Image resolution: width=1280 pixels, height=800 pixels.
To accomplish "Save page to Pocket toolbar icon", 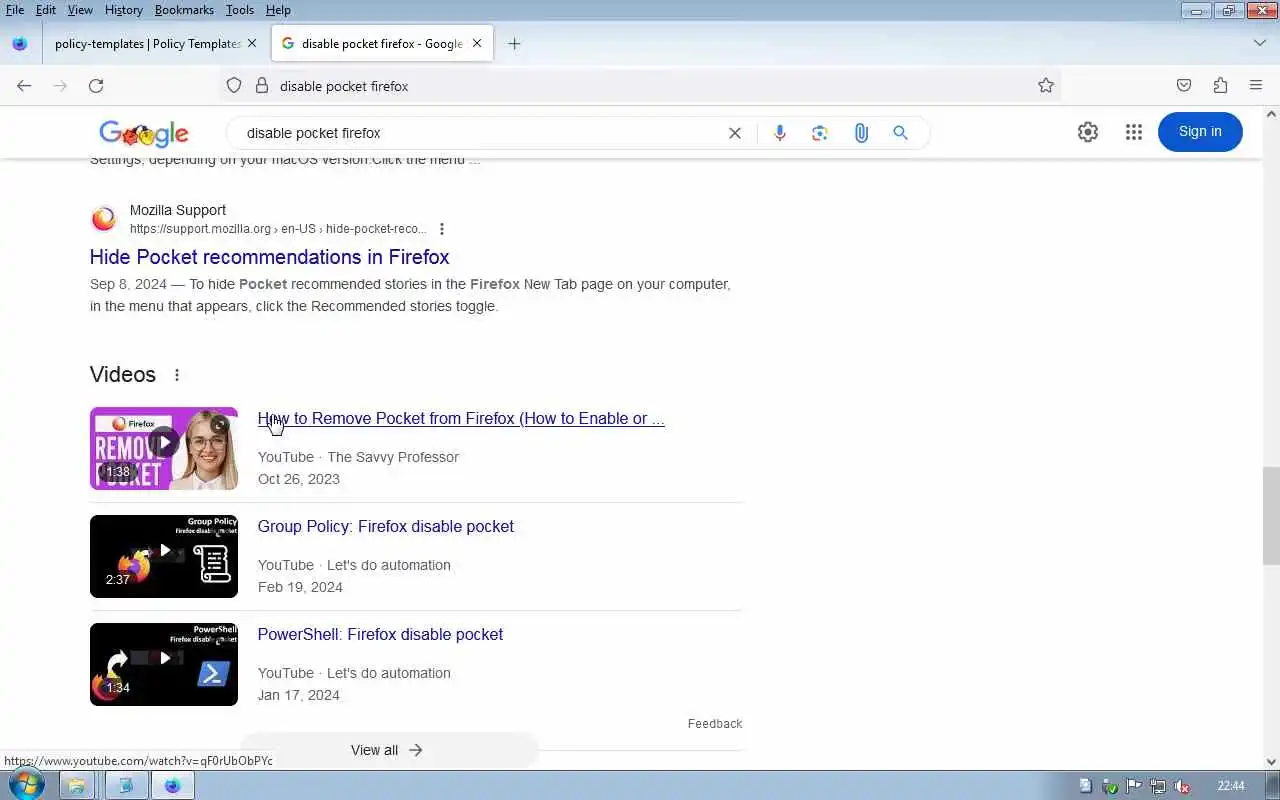I will 1184,86.
